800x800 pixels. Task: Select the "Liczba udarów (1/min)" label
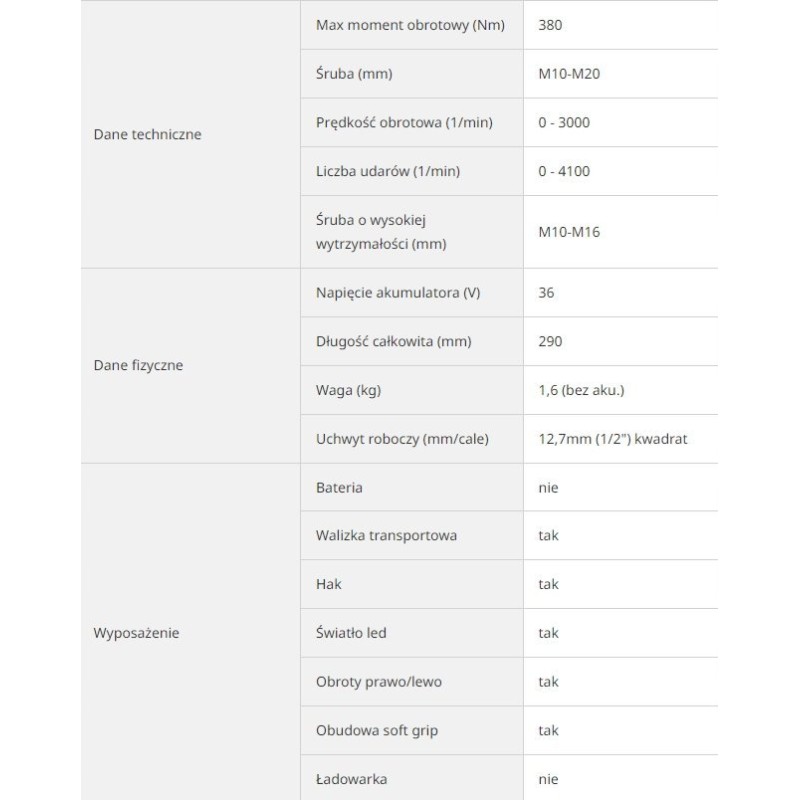[388, 171]
